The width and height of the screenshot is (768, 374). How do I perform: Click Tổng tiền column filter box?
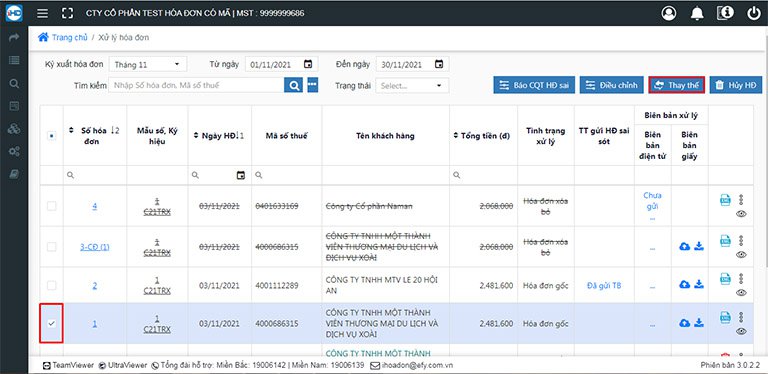tap(483, 175)
